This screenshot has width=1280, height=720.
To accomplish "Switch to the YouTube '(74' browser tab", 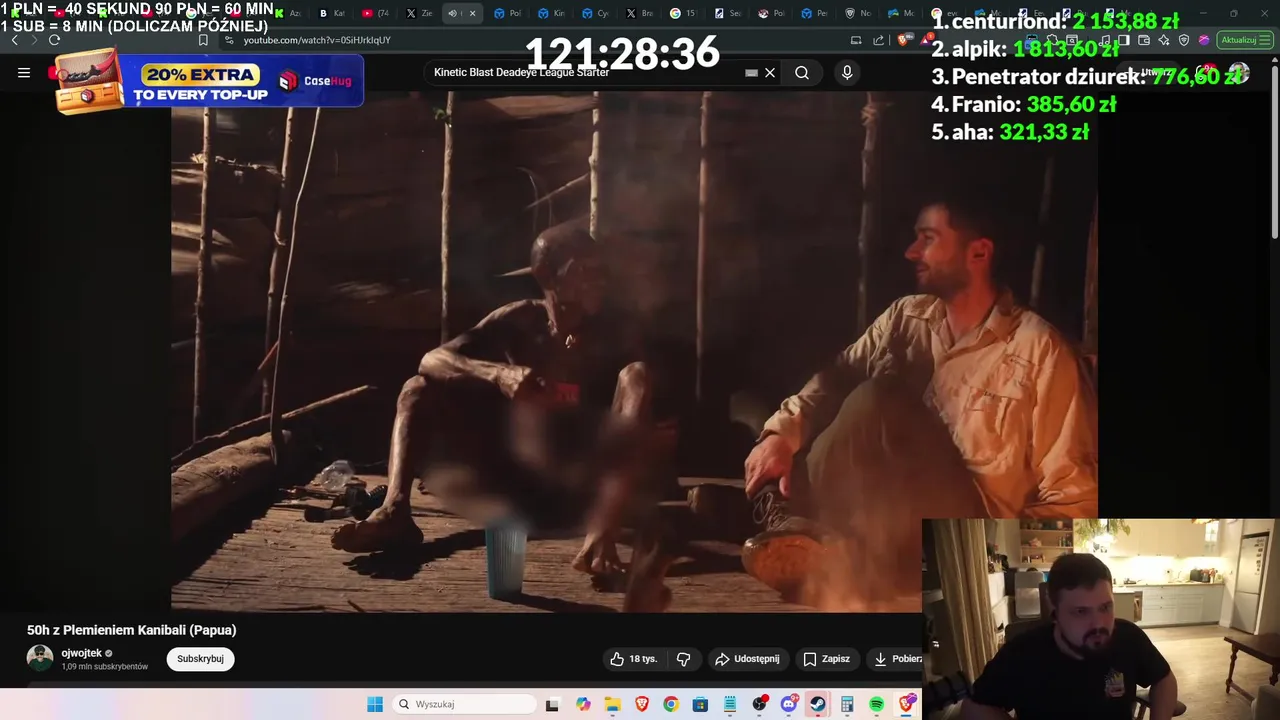I will (x=375, y=13).
